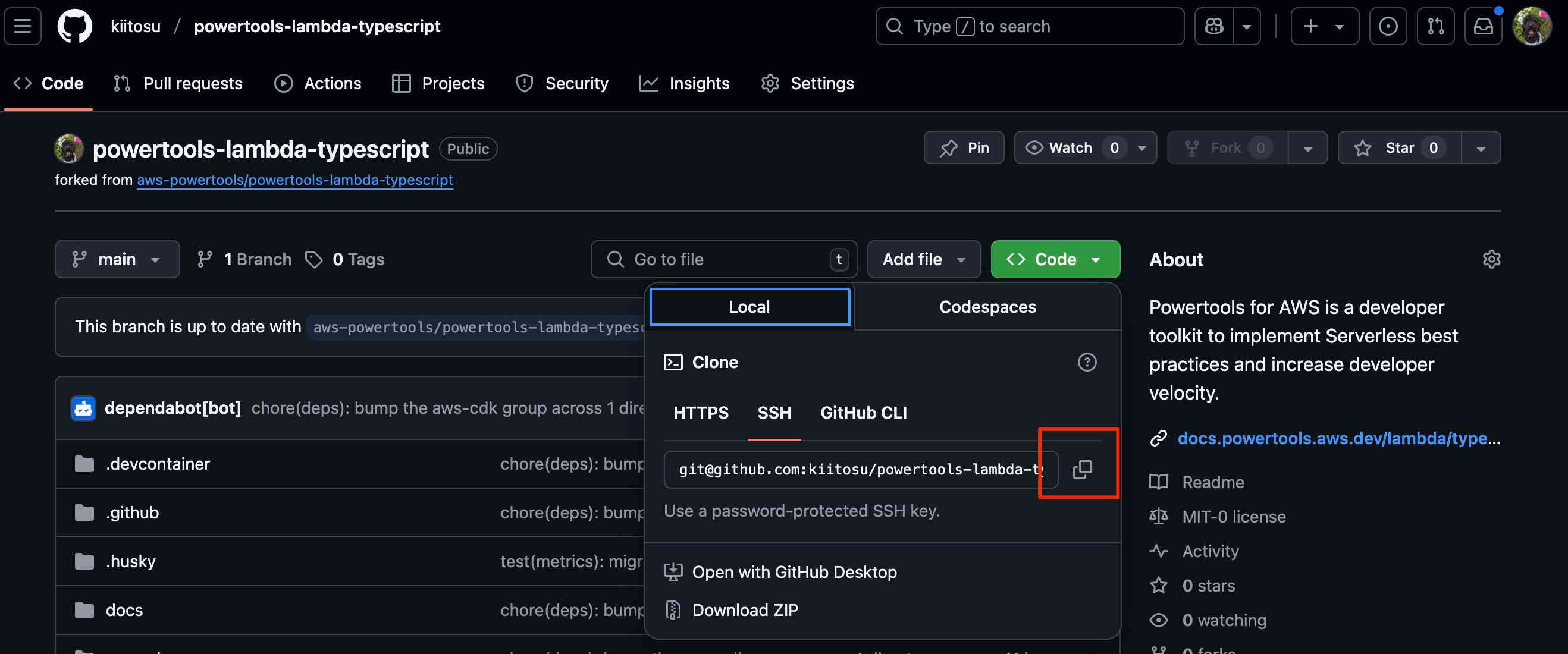Edit About details with gear icon
Image resolution: width=1568 pixels, height=654 pixels.
pyautogui.click(x=1491, y=259)
